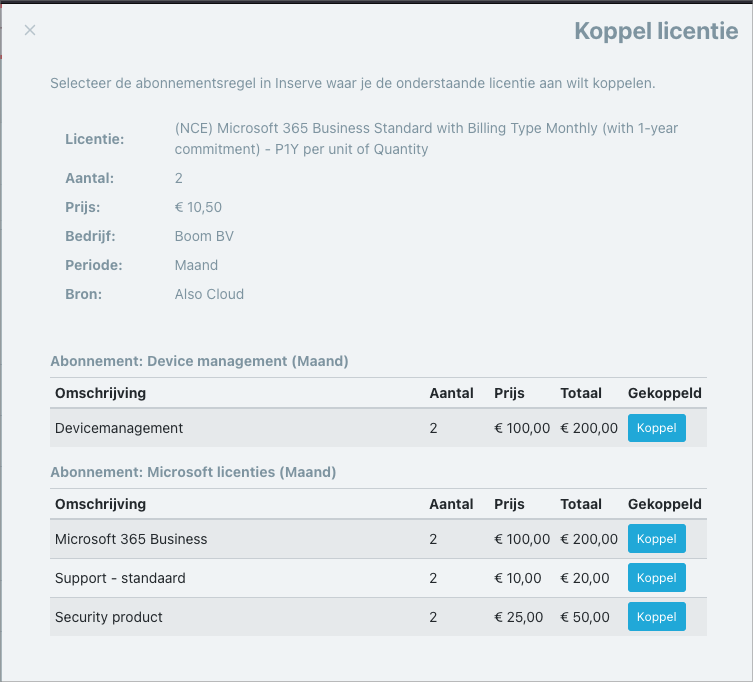This screenshot has height=682, width=753.
Task: Close the Koppel licentie dialog
Action: 30,30
